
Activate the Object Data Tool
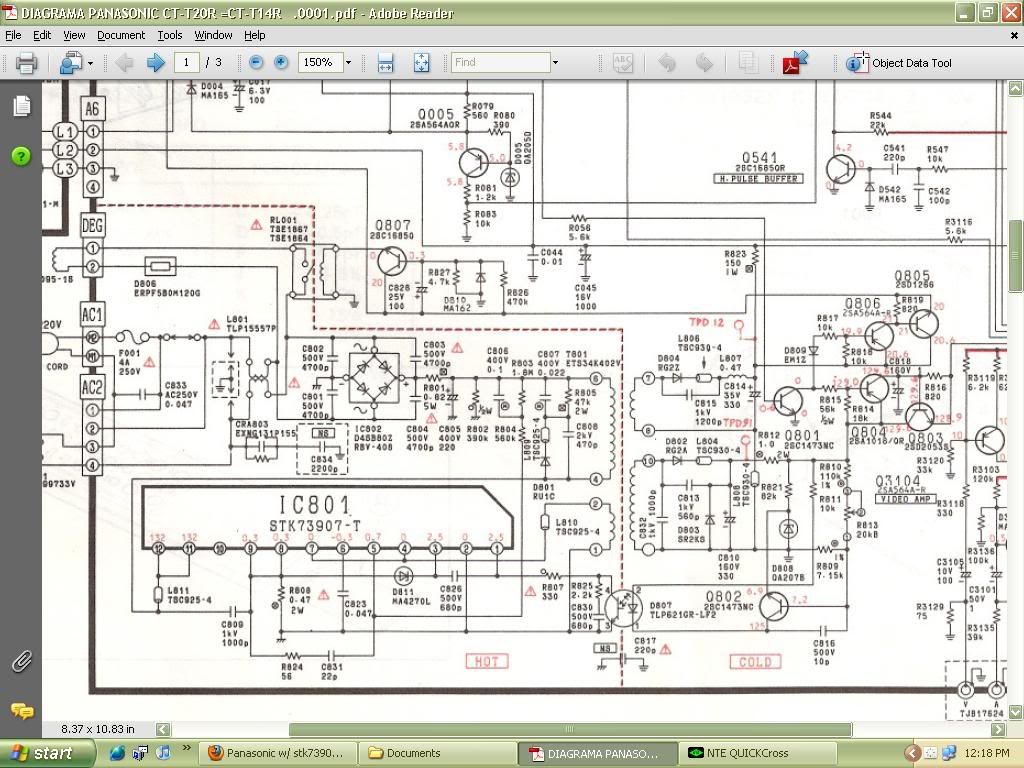click(899, 63)
